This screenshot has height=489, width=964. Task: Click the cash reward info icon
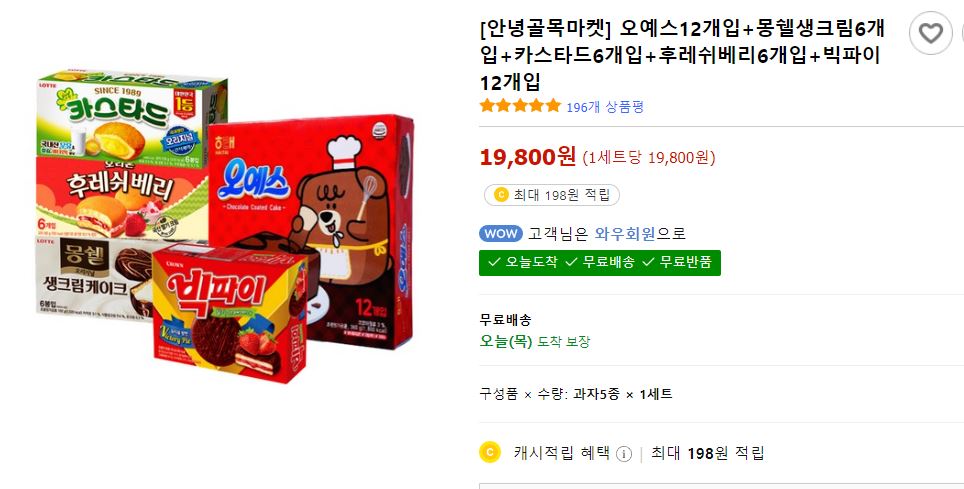click(623, 454)
